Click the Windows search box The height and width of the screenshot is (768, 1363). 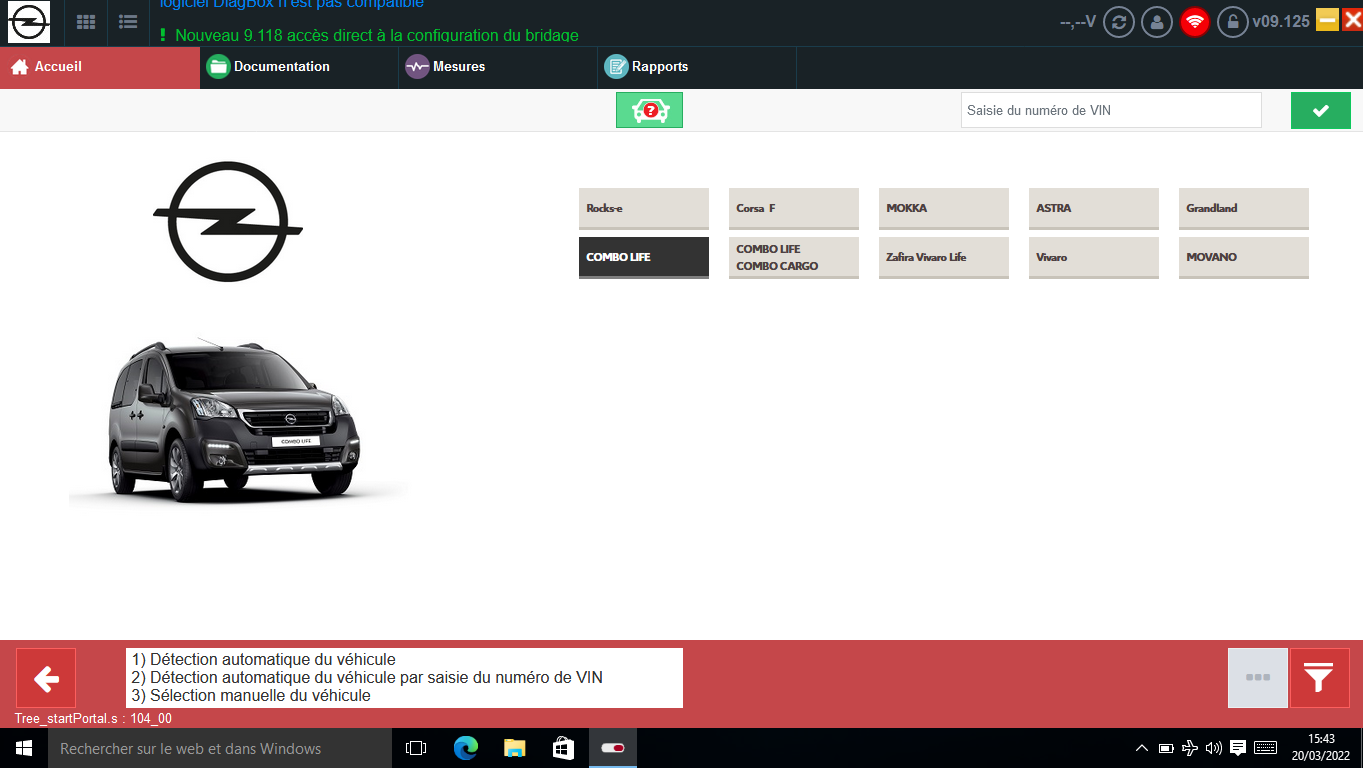click(220, 748)
